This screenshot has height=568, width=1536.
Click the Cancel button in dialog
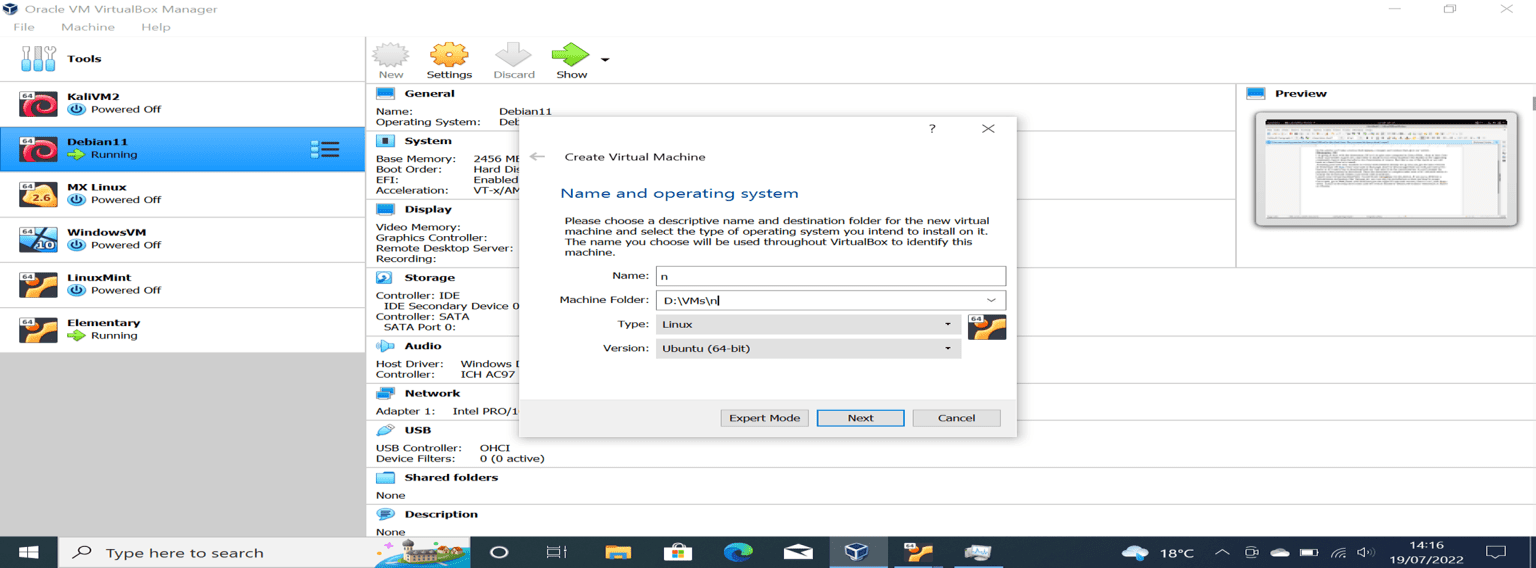pos(956,418)
